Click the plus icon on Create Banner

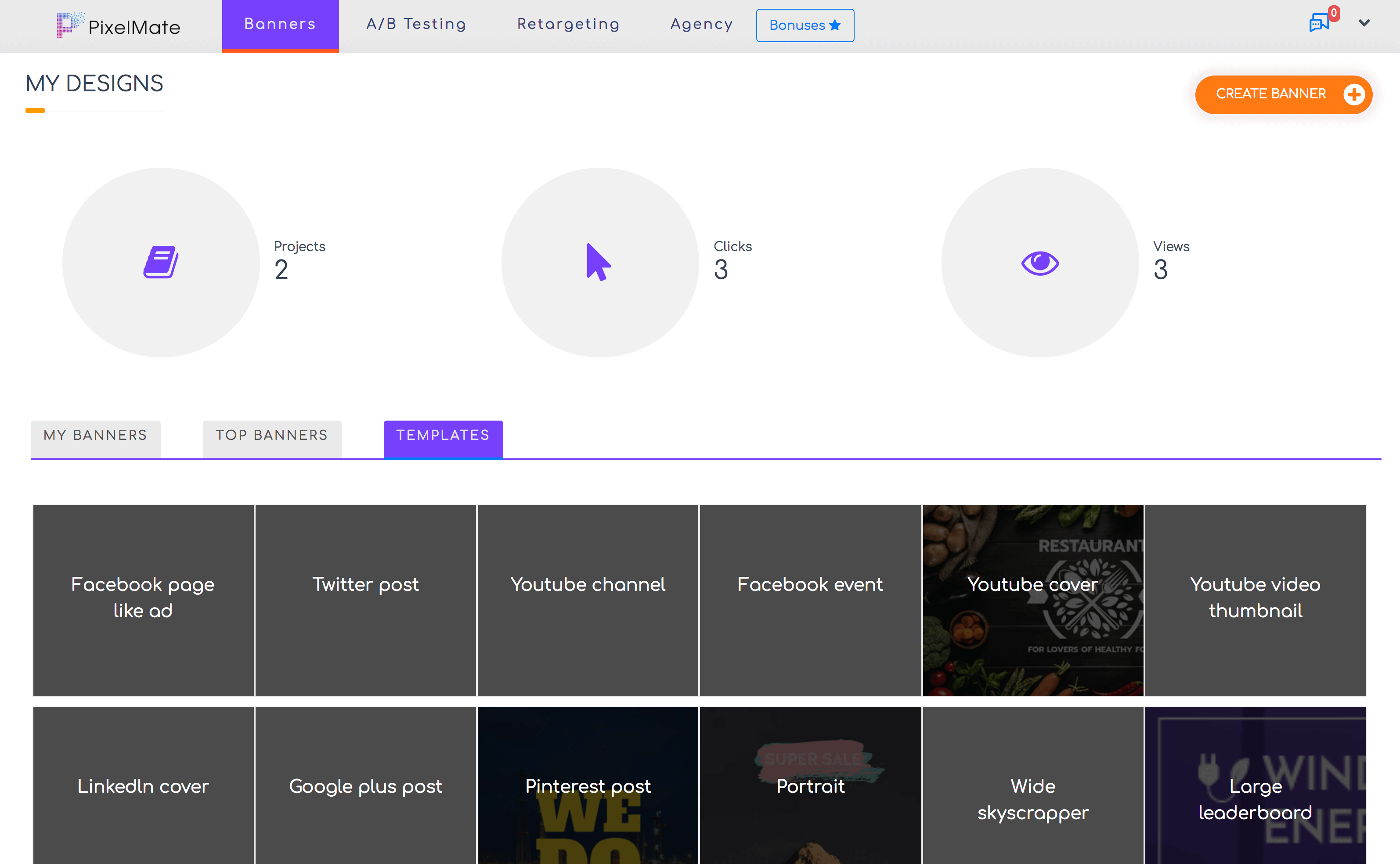point(1353,94)
